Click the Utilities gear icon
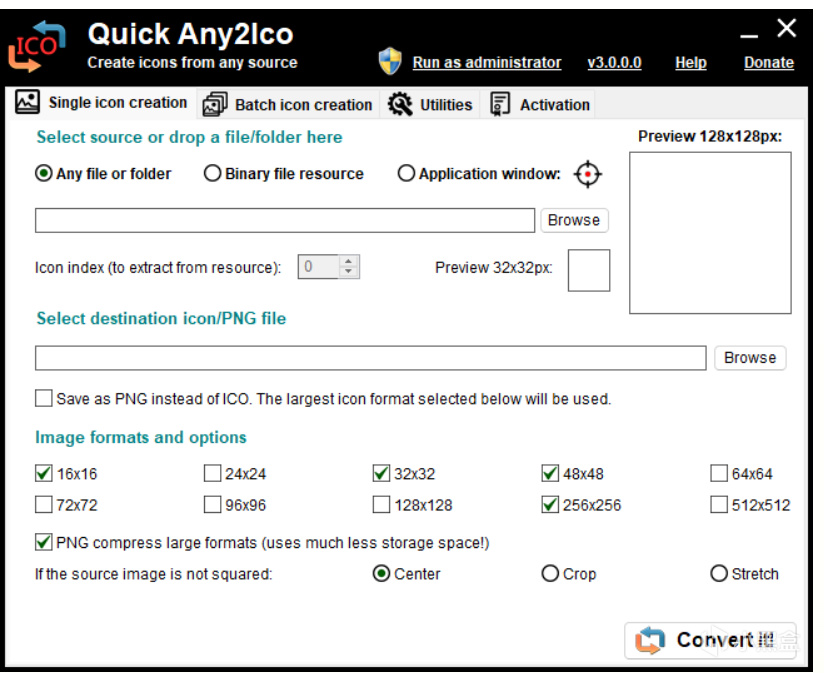 [x=400, y=104]
